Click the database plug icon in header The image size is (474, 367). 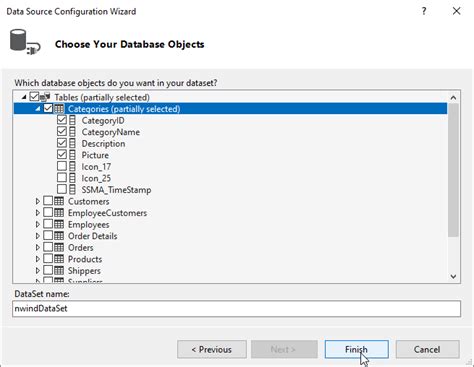(25, 42)
